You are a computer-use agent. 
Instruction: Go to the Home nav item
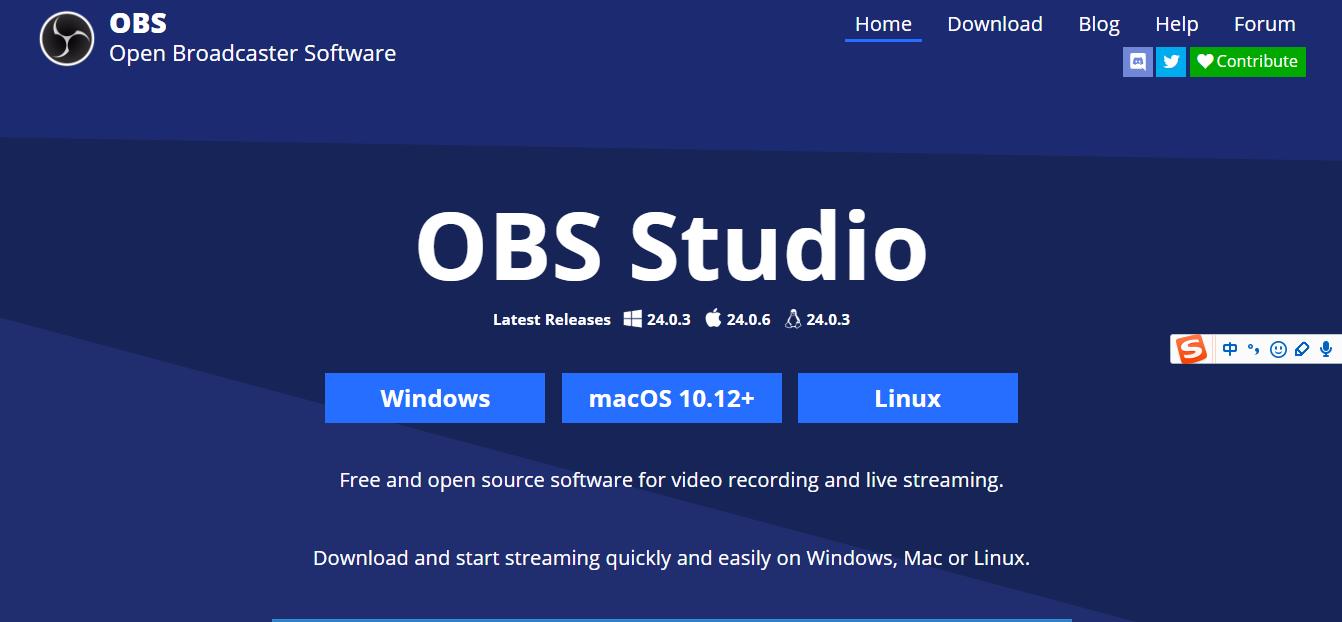coord(883,24)
